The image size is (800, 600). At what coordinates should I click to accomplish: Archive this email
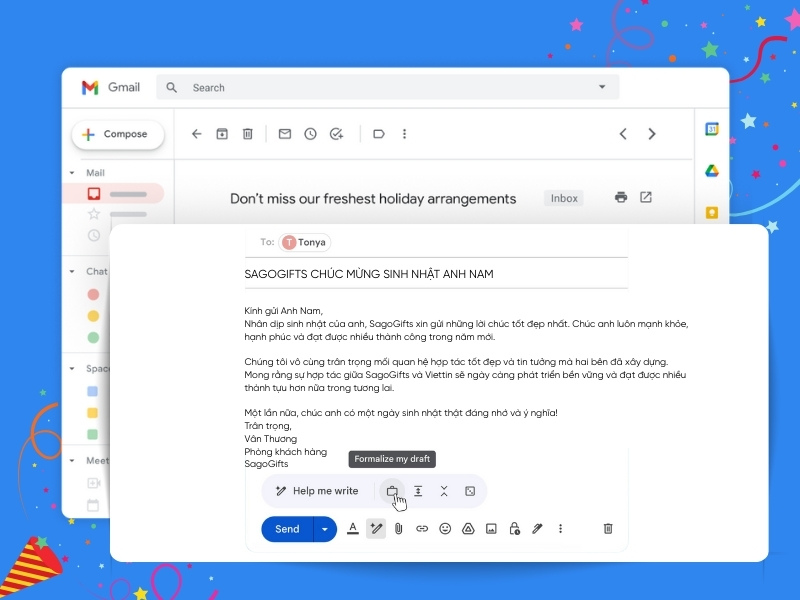[x=222, y=134]
